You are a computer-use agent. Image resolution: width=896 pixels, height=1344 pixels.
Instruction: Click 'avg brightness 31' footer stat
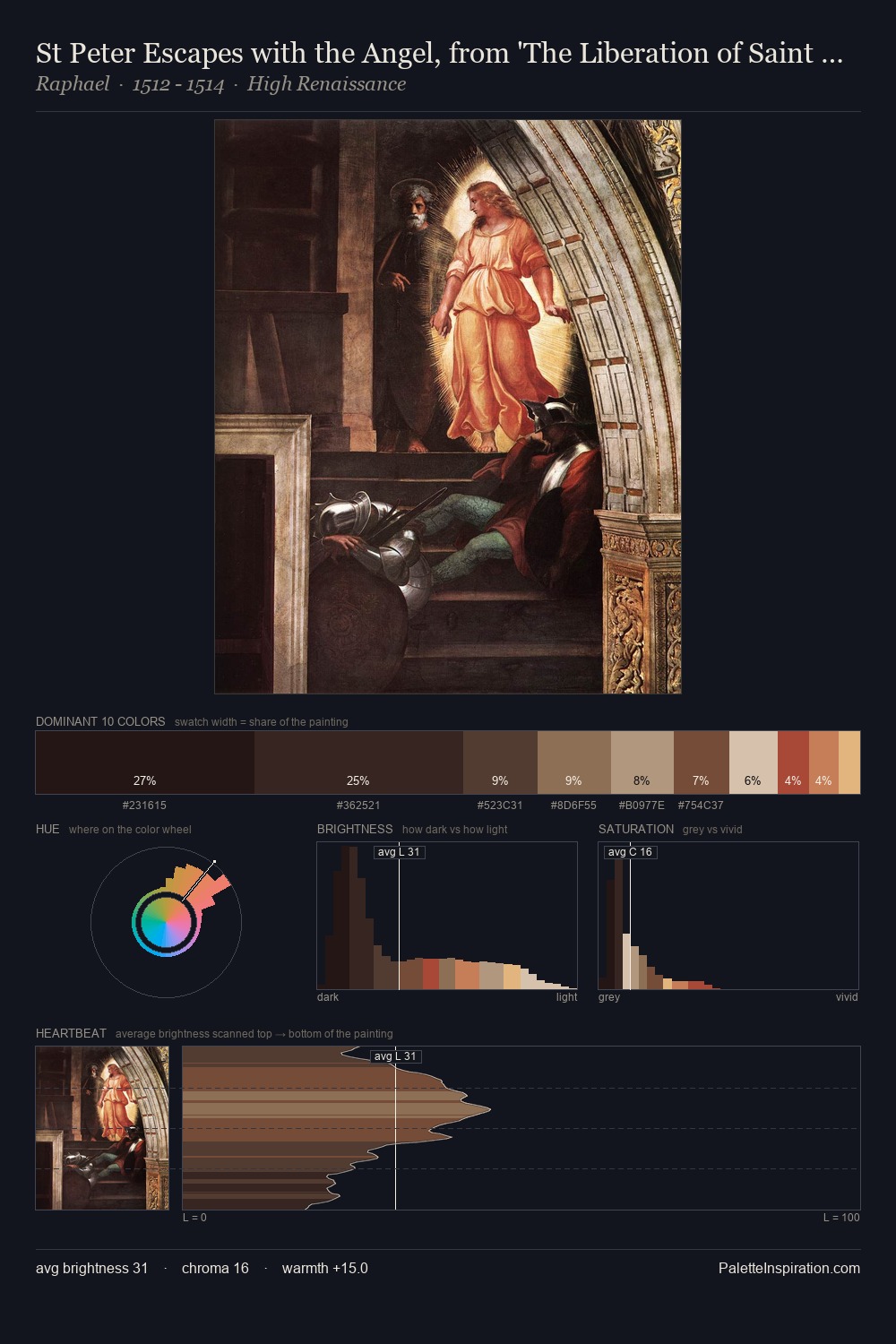(91, 1269)
